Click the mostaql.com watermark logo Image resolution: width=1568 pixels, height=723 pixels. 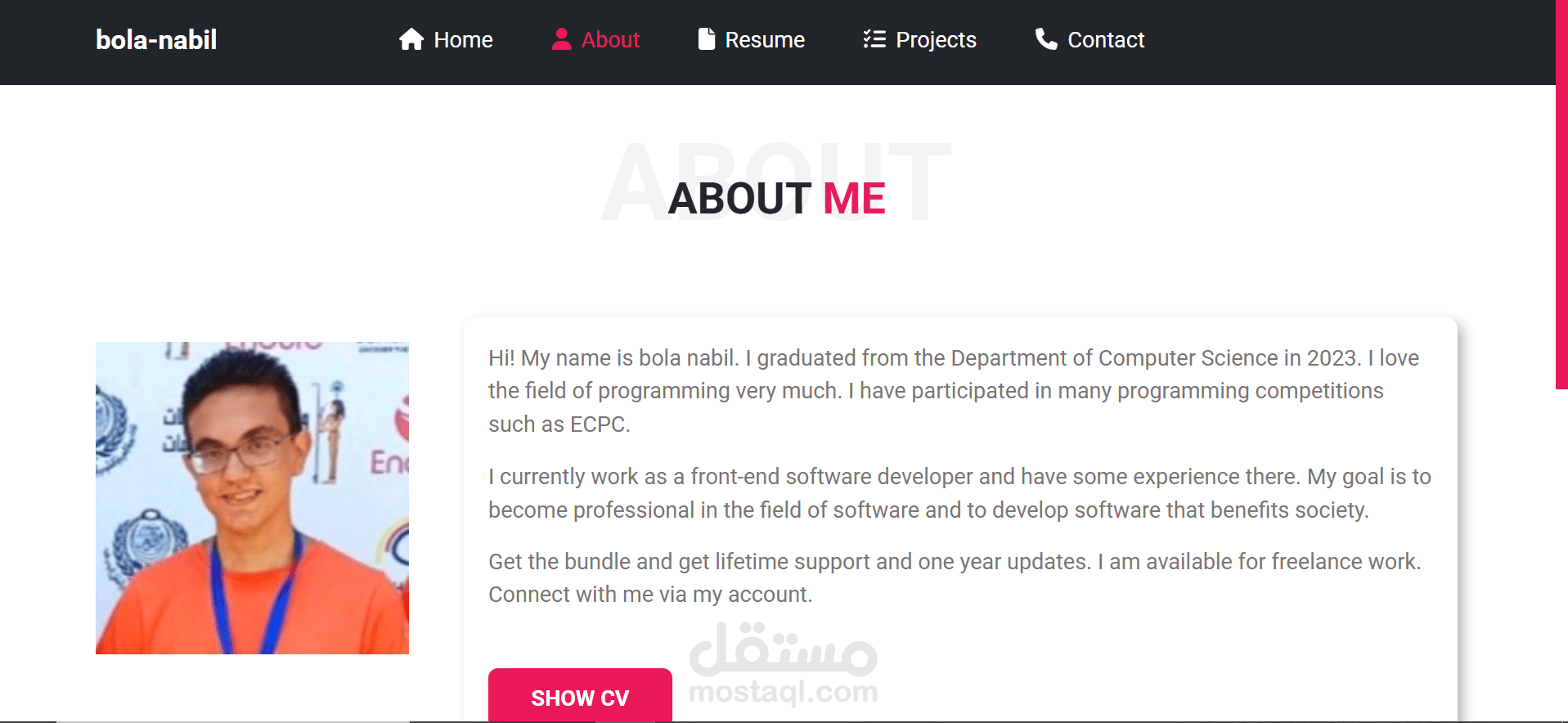[x=783, y=664]
